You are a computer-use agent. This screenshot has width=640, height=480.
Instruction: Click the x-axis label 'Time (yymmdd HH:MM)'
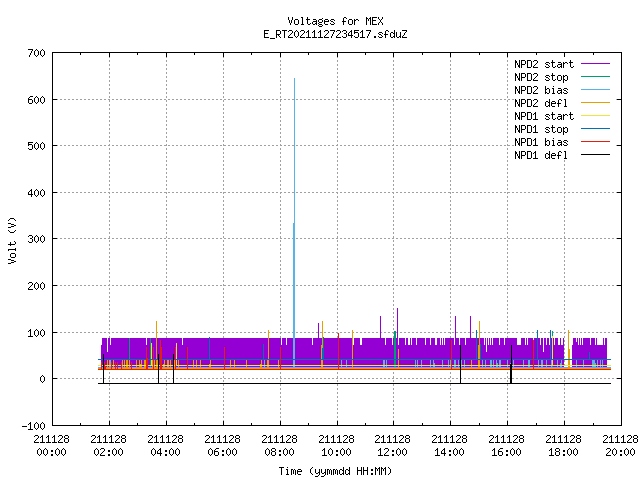(335, 471)
